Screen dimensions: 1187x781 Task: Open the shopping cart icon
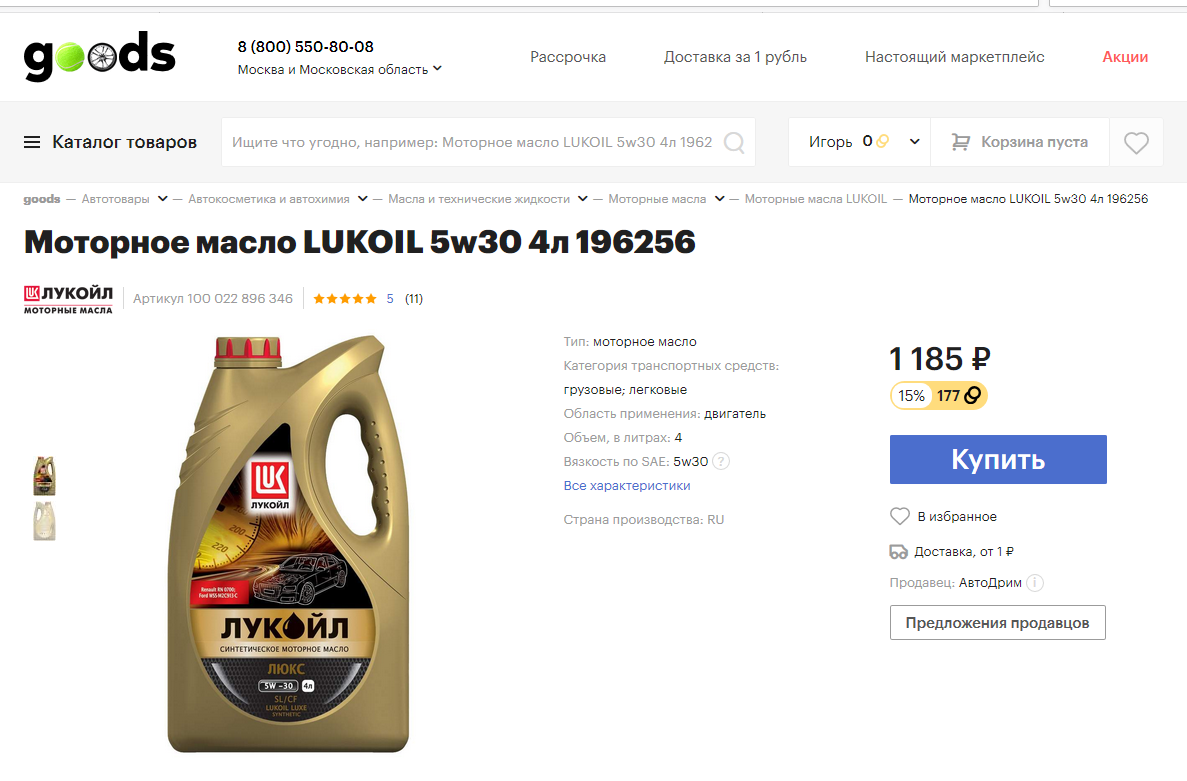pyautogui.click(x=960, y=142)
